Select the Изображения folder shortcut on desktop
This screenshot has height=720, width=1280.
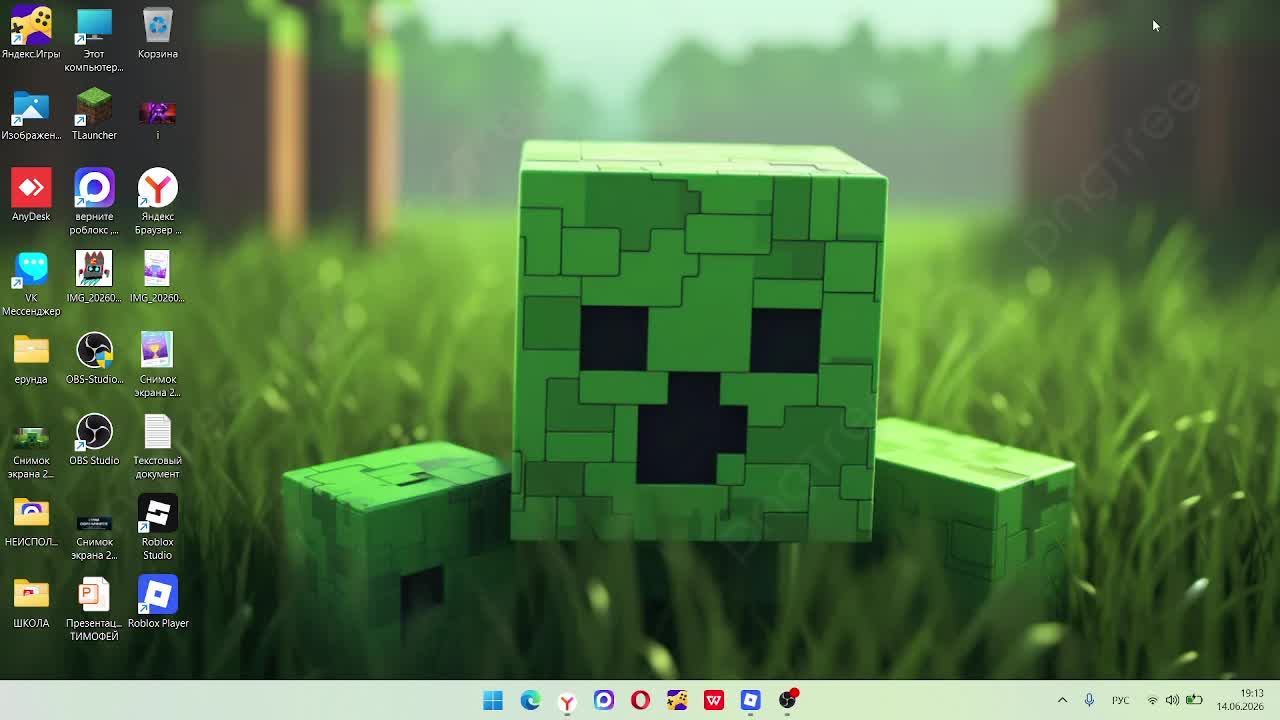31,115
